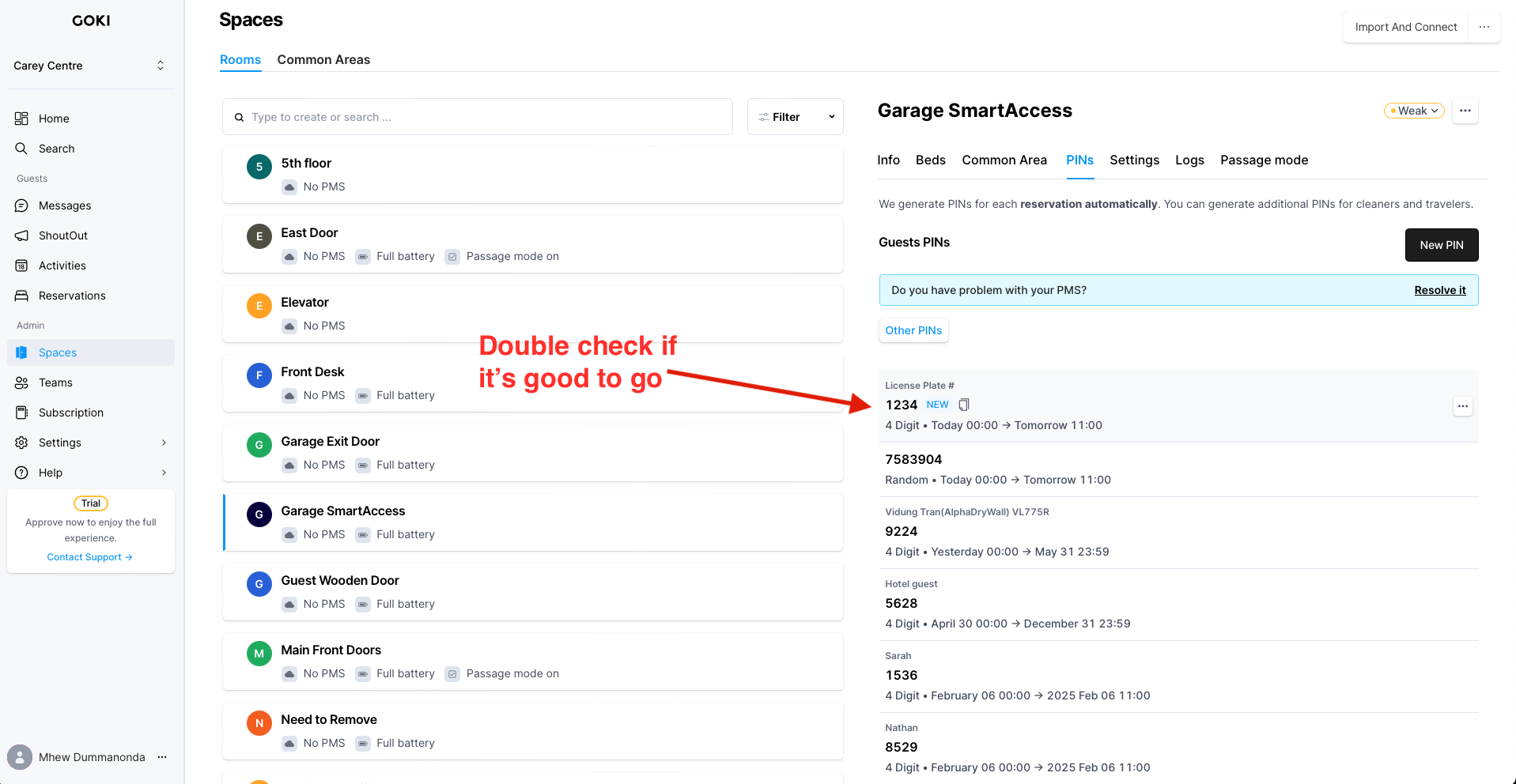Click the GOKI logo
Screen dimensions: 1516x784
[x=91, y=21]
